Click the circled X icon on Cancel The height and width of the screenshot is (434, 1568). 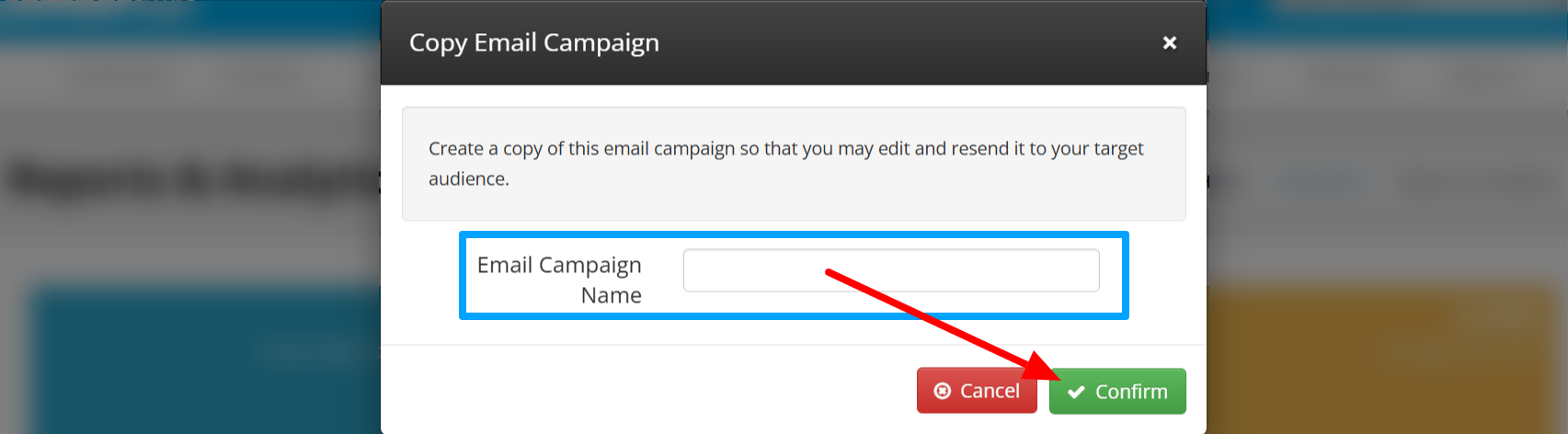tap(942, 392)
